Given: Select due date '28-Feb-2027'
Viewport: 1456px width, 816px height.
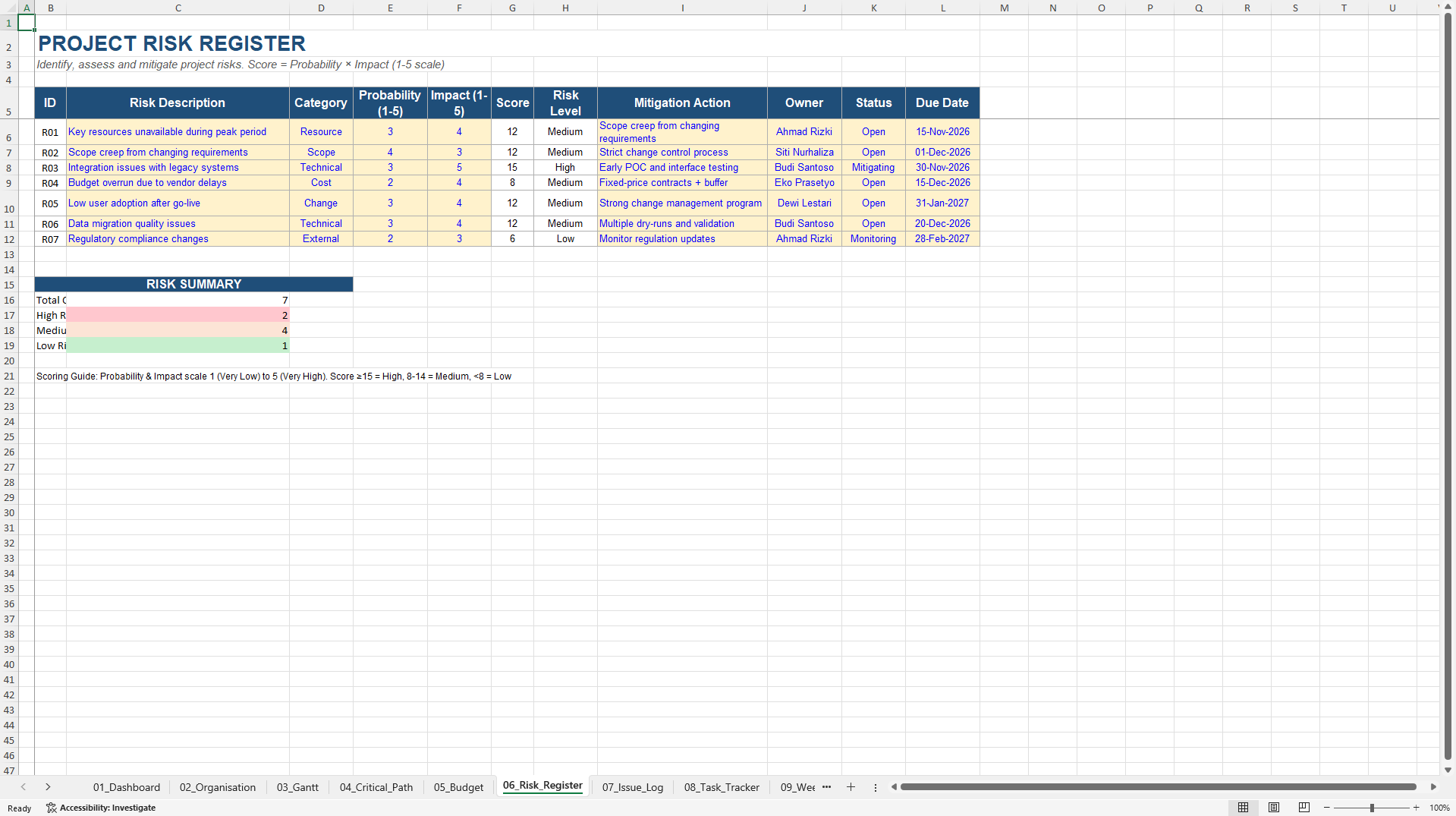Looking at the screenshot, I should (x=942, y=239).
